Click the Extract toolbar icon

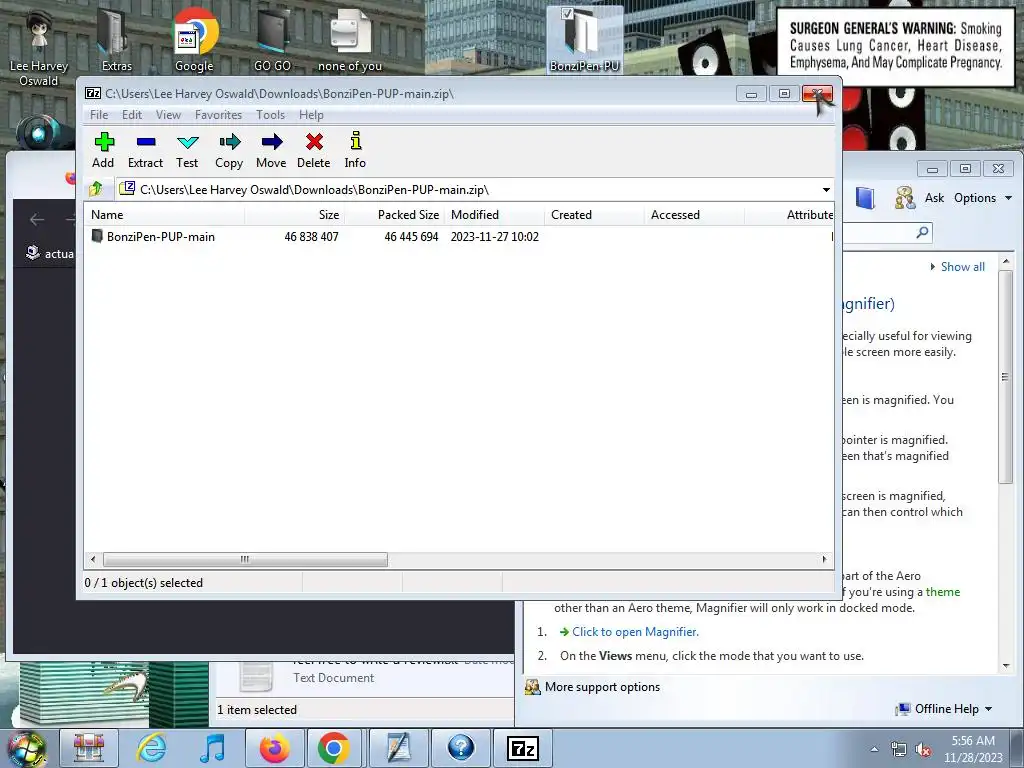point(145,150)
